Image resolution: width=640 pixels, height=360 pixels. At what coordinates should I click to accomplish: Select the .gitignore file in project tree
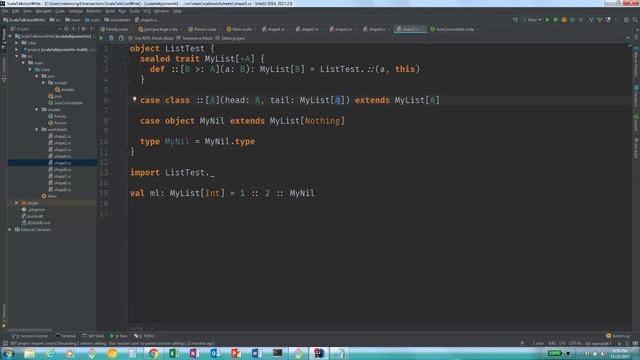pos(33,210)
